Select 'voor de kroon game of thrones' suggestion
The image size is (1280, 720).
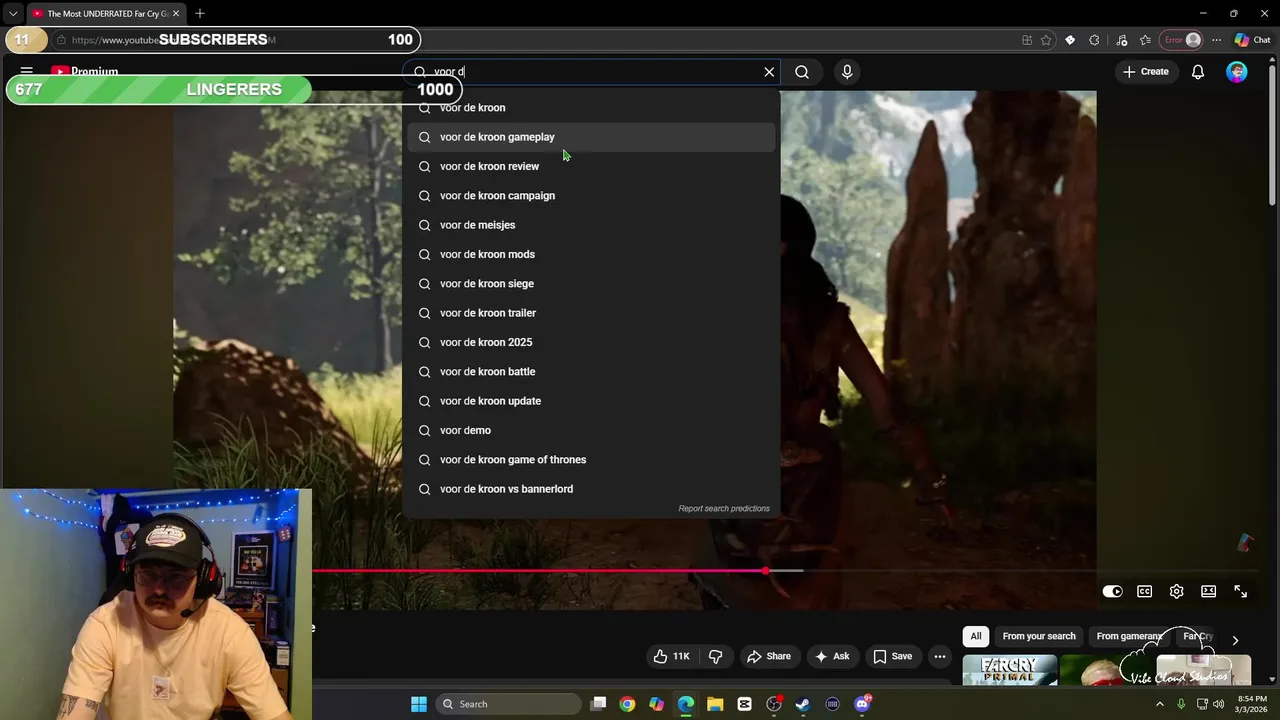click(x=591, y=460)
